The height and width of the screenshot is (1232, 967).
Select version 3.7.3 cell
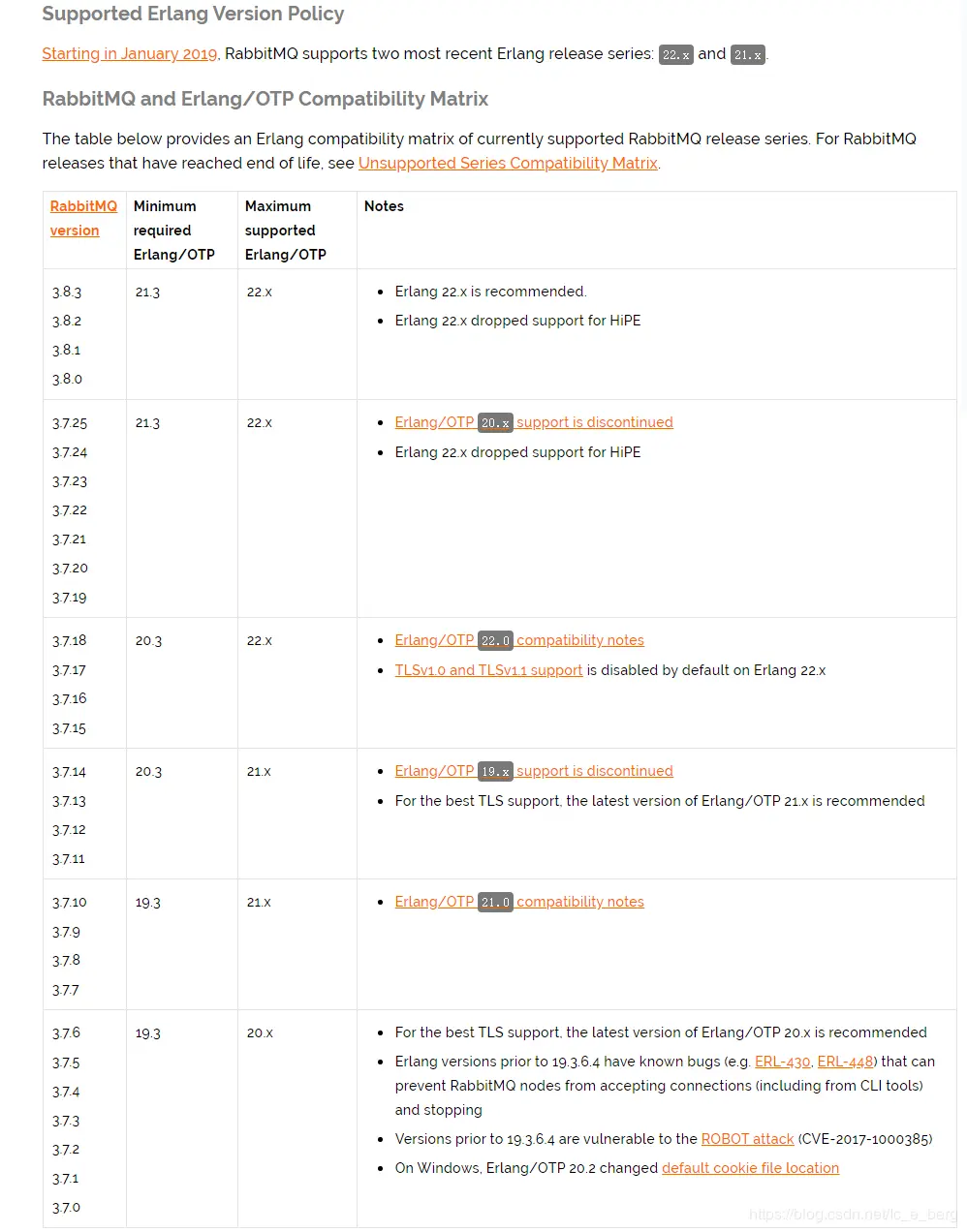coord(67,1121)
